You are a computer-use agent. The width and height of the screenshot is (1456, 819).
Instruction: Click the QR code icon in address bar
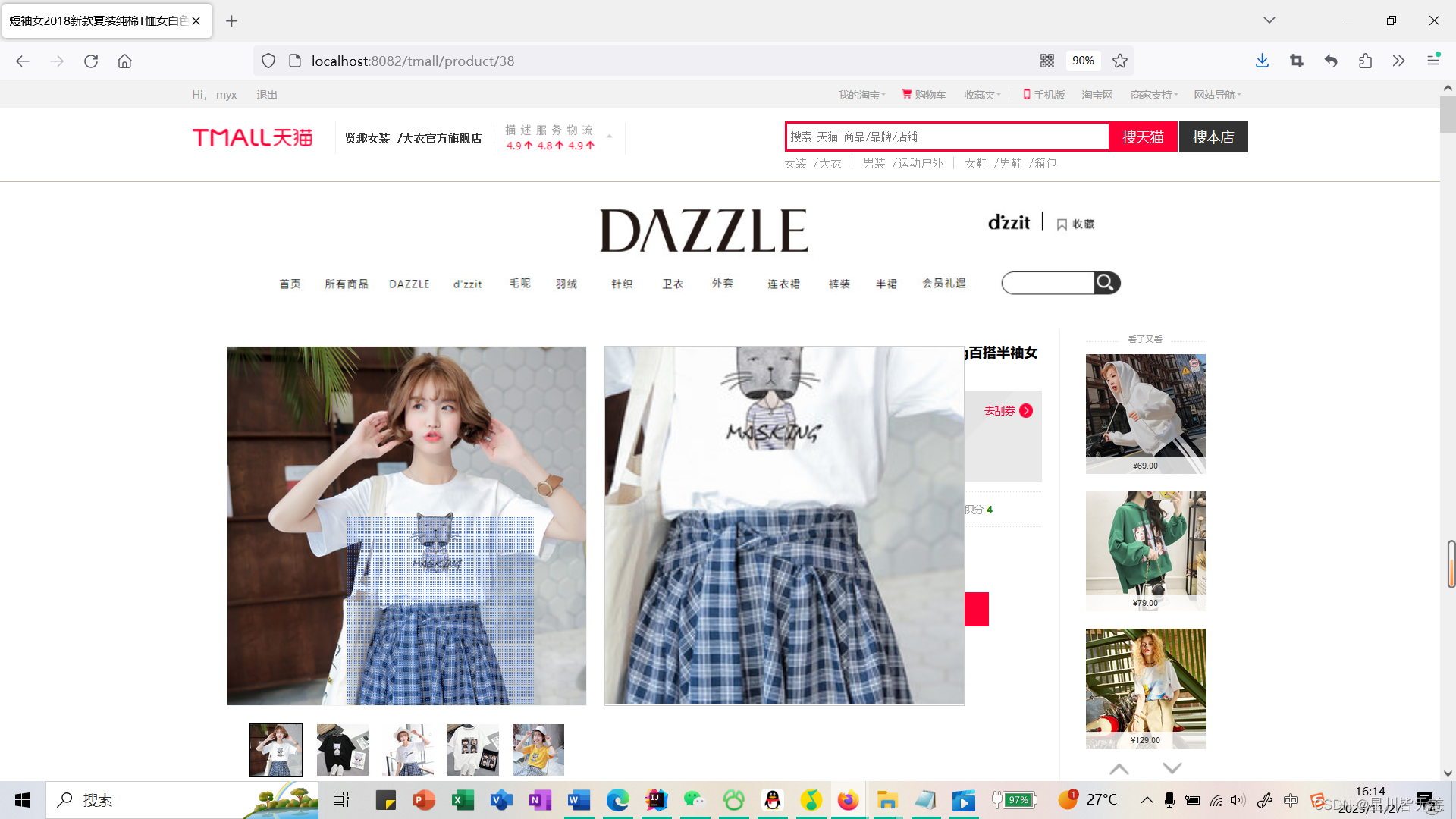[x=1047, y=61]
